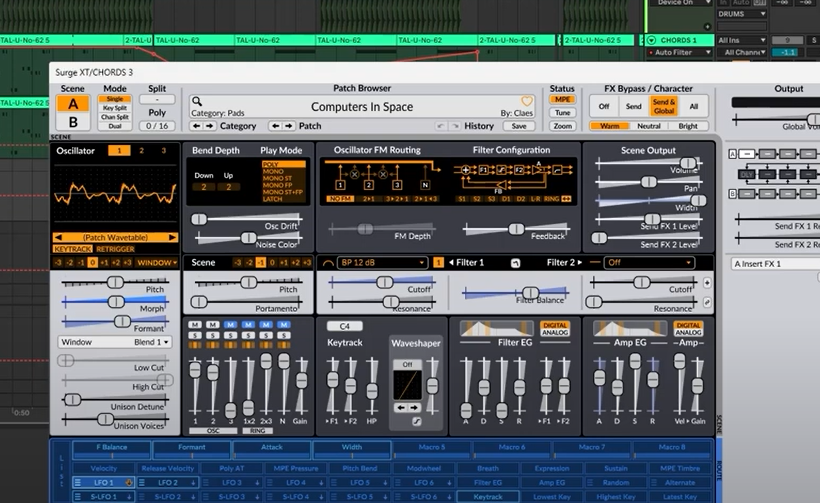Open the BP 12 dB filter type dropdown
Viewport: 820px width, 503px height.
(x=382, y=263)
